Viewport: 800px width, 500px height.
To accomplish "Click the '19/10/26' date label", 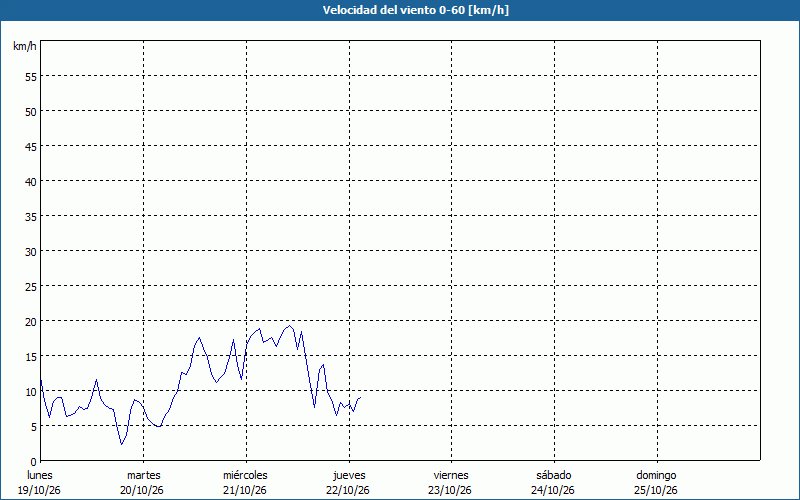I will (x=39, y=490).
